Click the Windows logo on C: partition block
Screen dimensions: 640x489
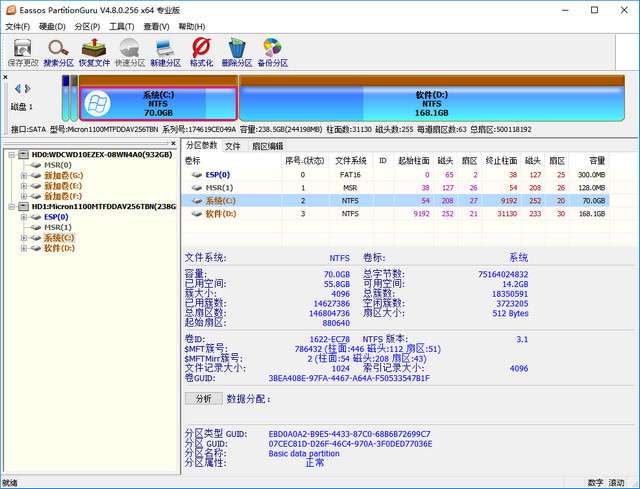[97, 103]
